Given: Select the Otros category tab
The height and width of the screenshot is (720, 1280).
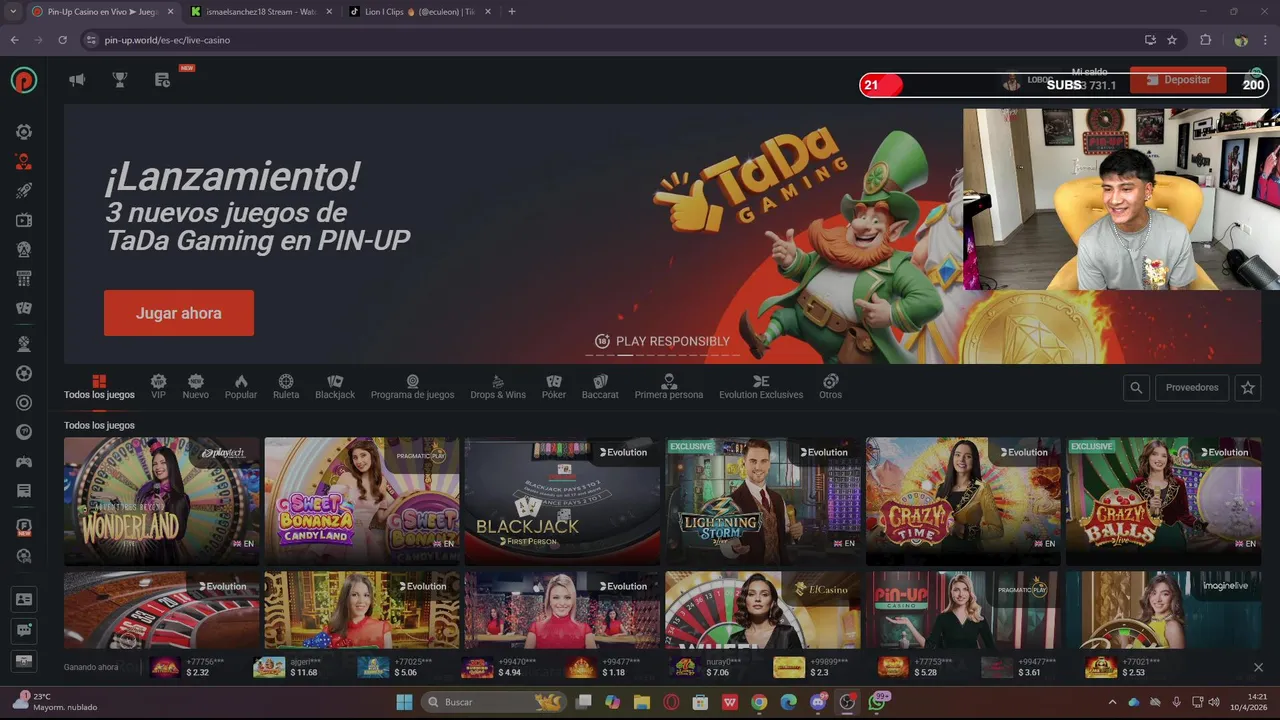Looking at the screenshot, I should [x=830, y=387].
